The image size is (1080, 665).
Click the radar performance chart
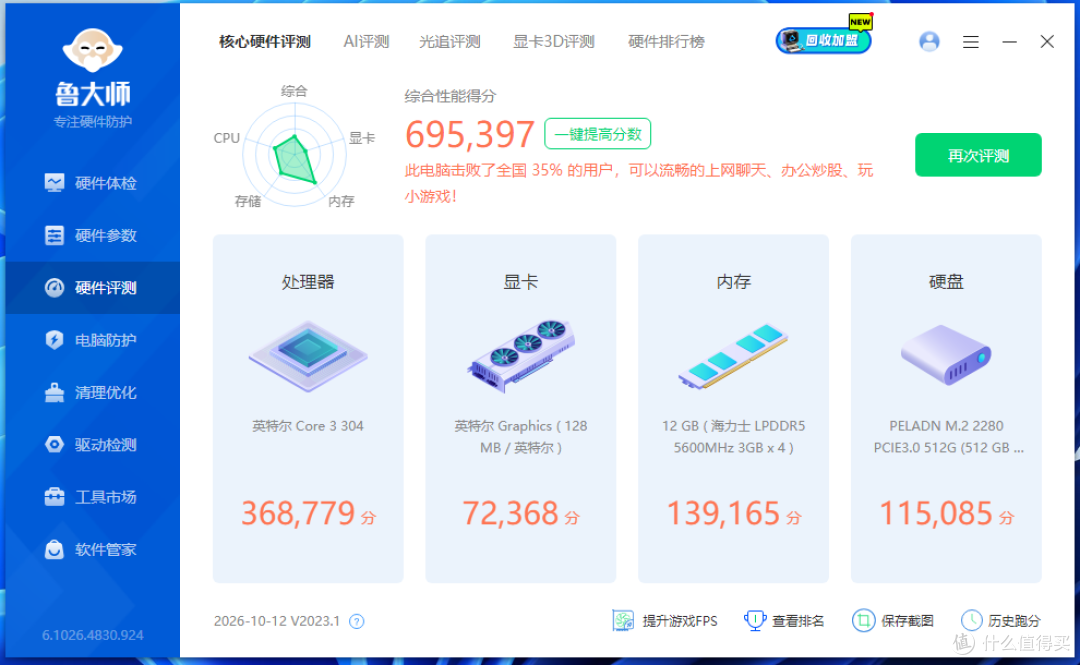295,155
